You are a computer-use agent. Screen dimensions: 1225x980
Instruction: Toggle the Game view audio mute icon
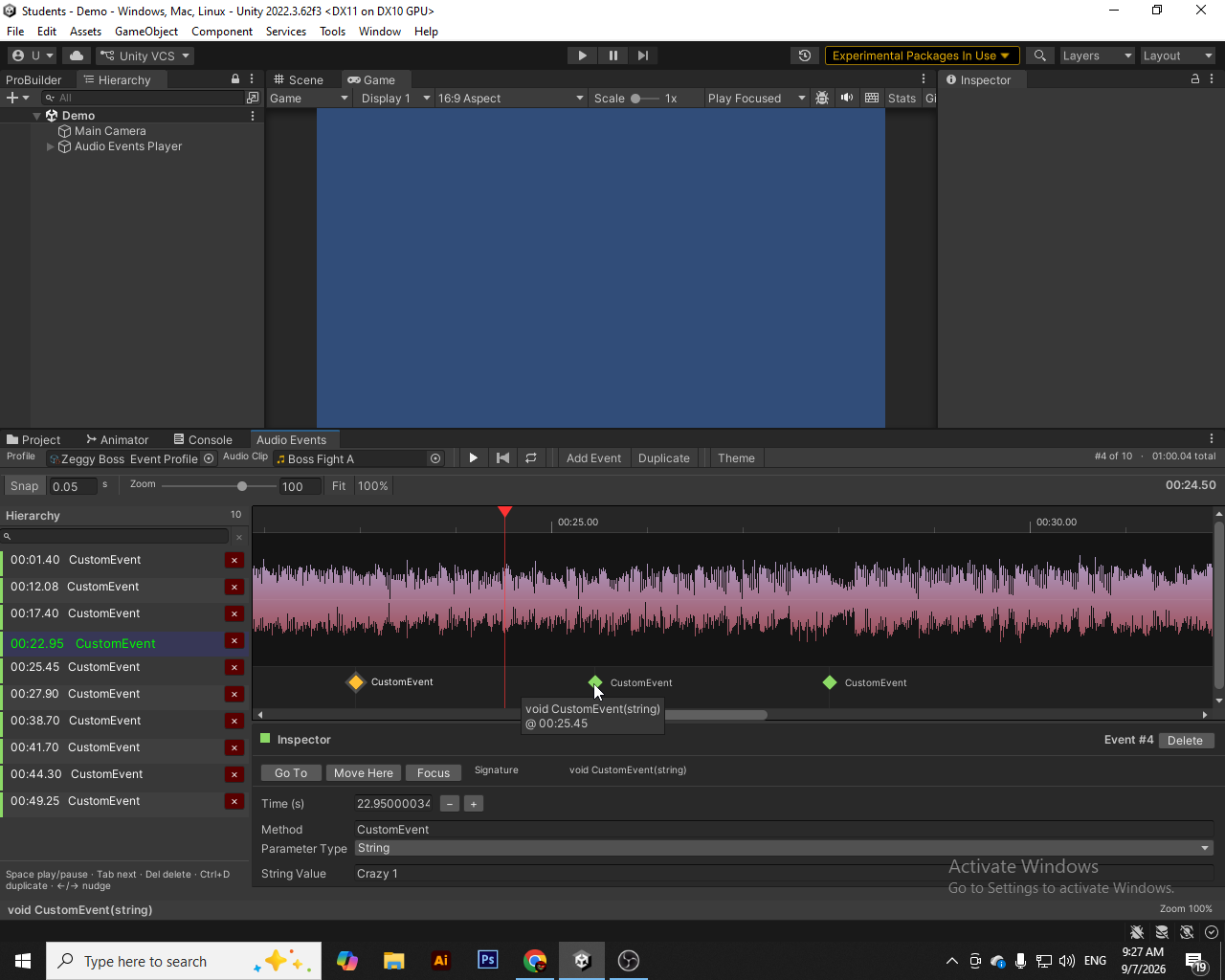point(847,98)
